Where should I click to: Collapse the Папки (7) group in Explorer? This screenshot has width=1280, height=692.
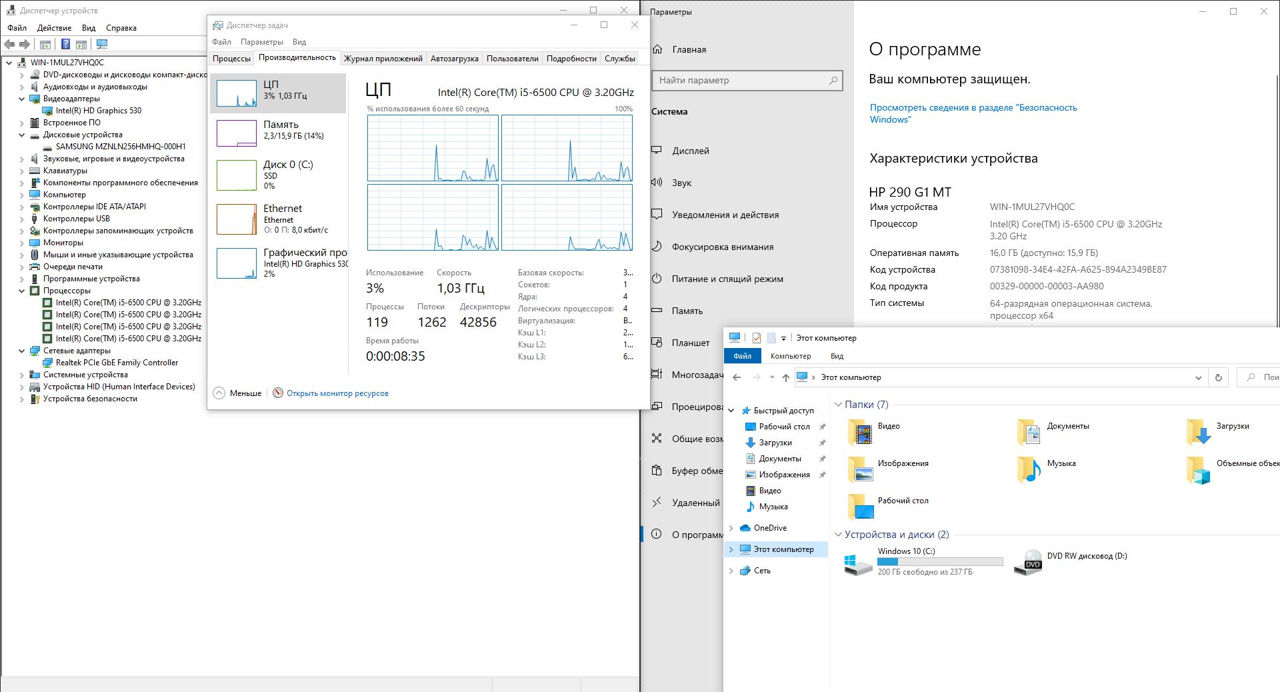[837, 405]
